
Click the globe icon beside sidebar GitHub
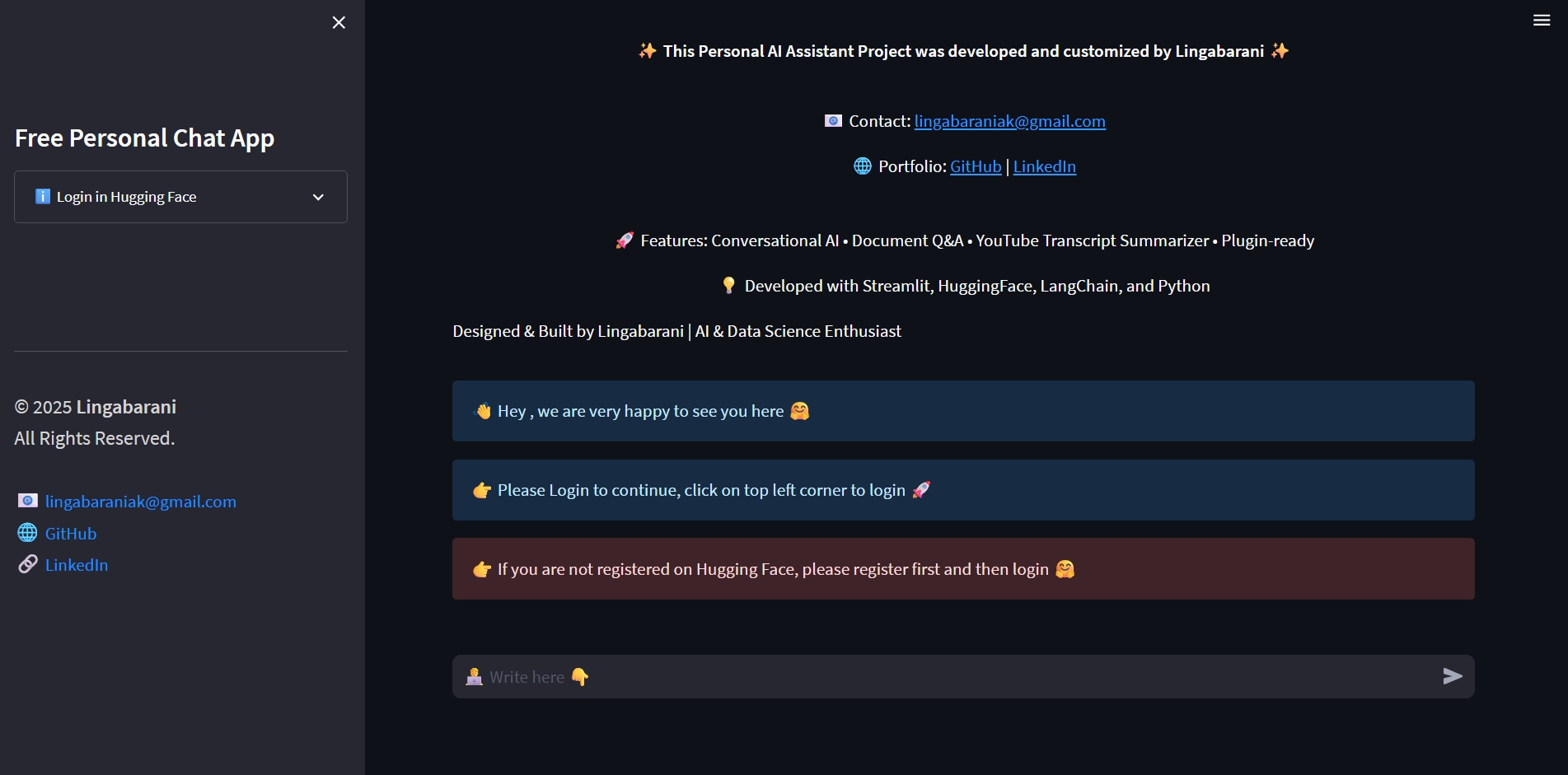(x=27, y=533)
